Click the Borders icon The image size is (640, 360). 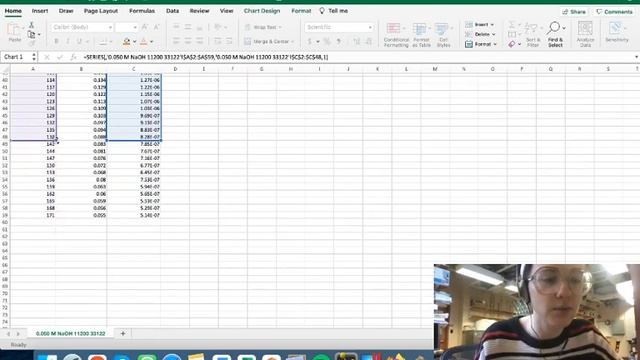(104, 41)
